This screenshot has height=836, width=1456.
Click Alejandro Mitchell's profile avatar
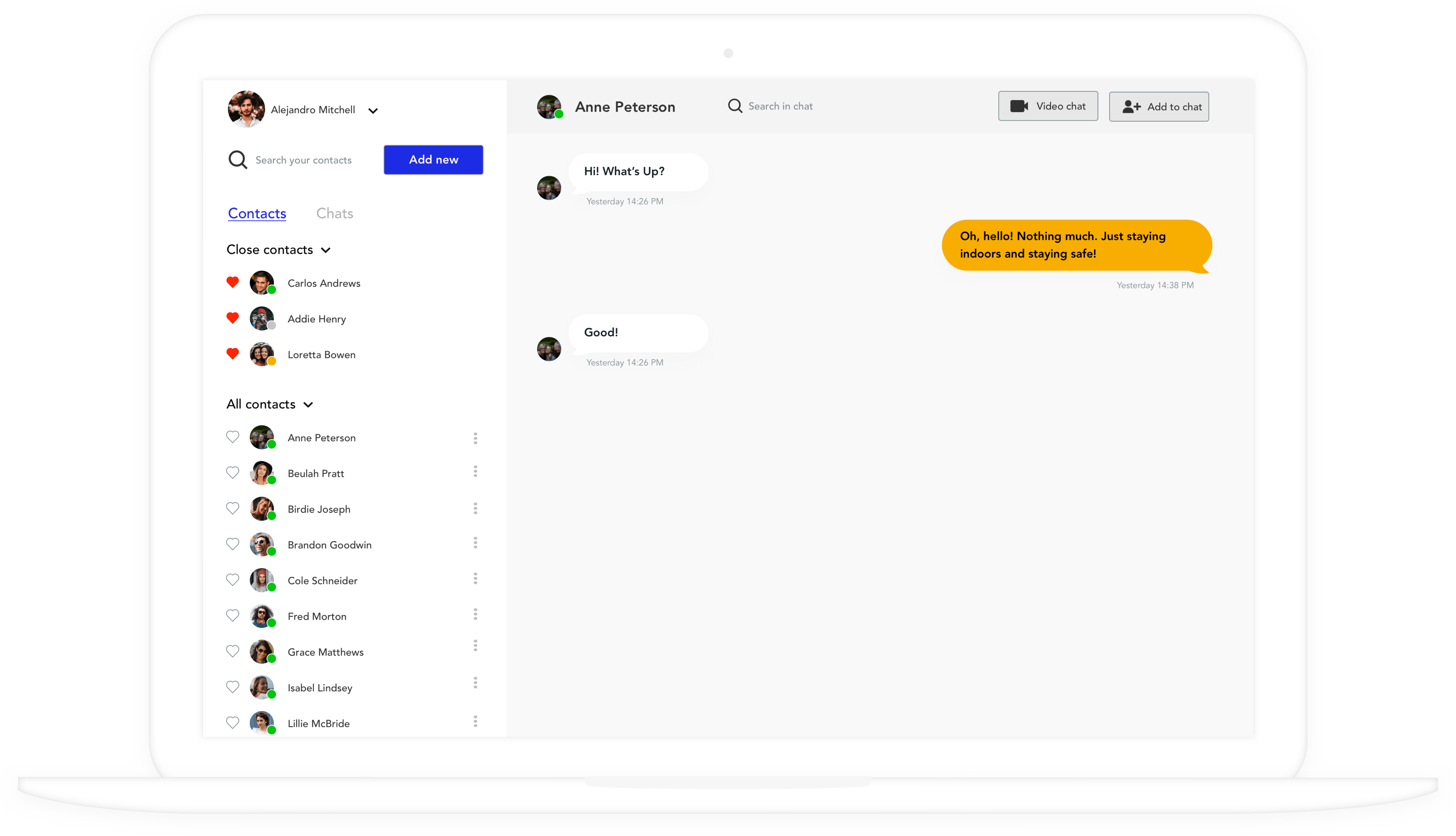tap(246, 109)
